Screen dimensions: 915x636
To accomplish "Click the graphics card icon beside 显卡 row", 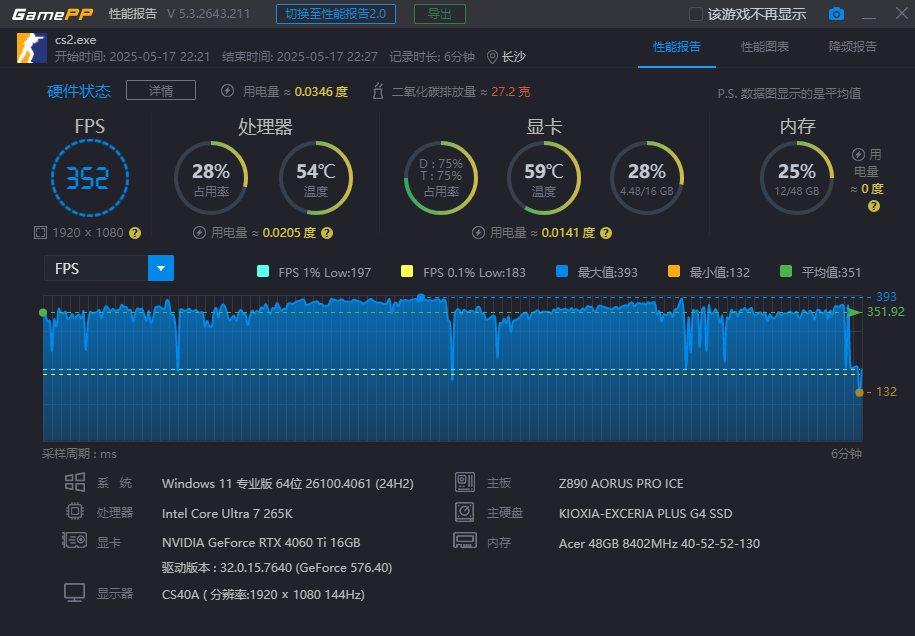I will [x=75, y=540].
